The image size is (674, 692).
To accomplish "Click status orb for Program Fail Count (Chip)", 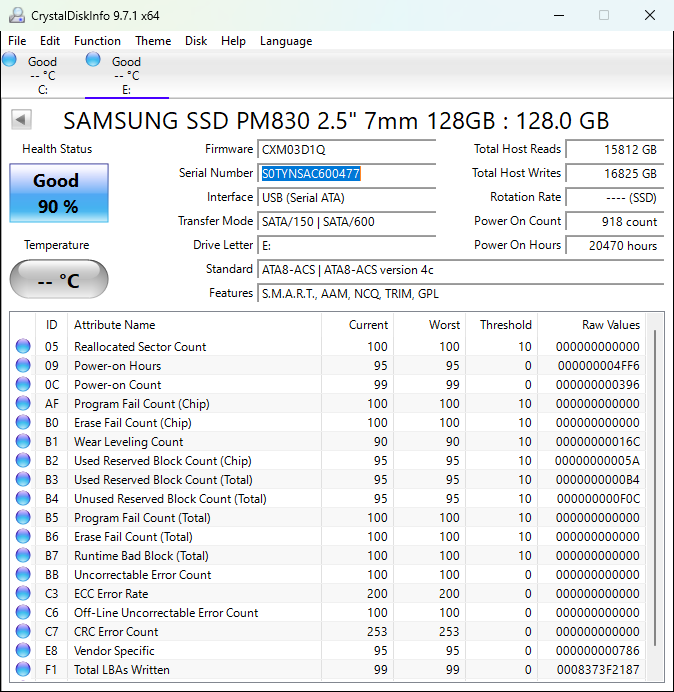I will coord(23,403).
